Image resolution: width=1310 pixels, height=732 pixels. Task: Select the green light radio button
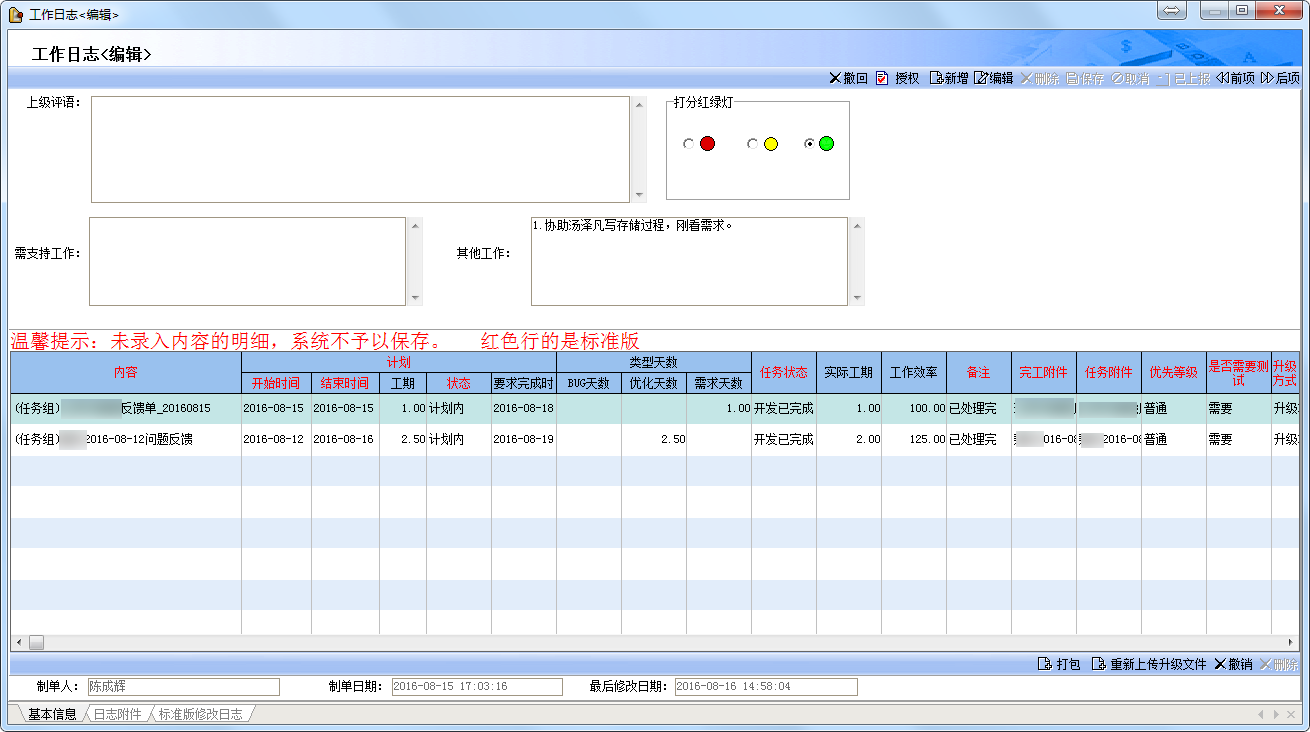coord(809,144)
